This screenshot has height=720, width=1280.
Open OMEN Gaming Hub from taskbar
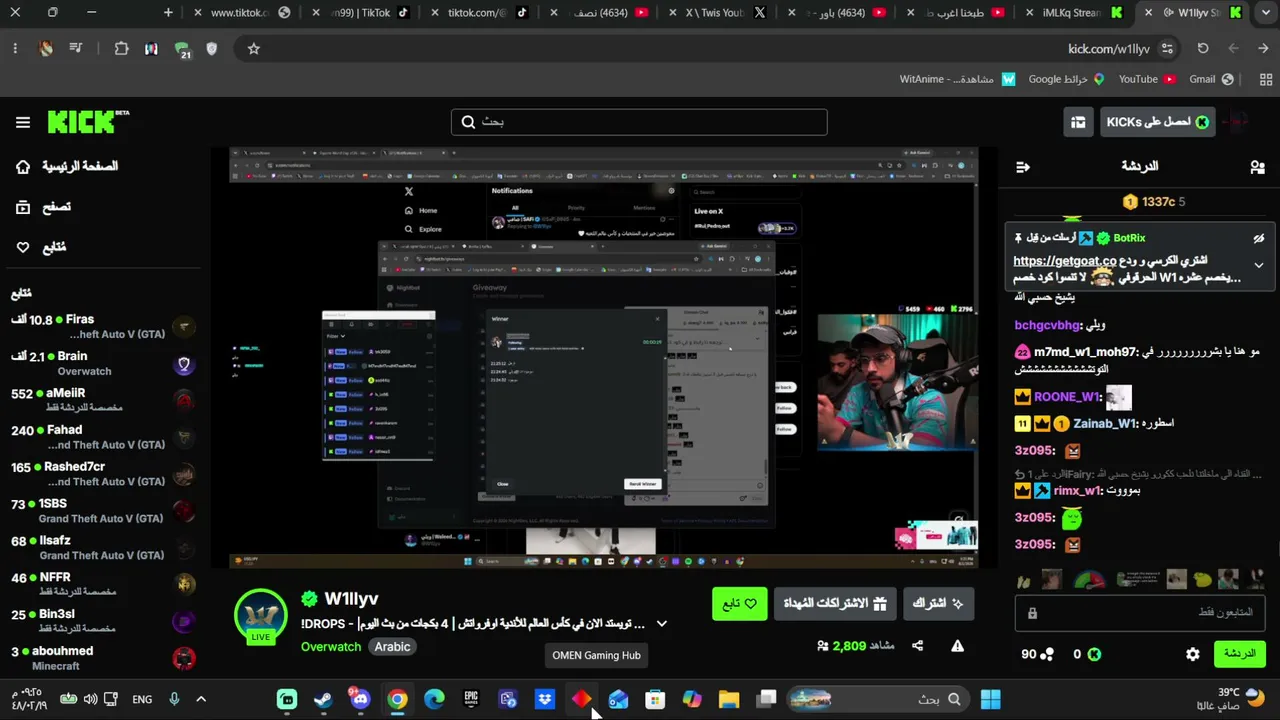tap(582, 699)
